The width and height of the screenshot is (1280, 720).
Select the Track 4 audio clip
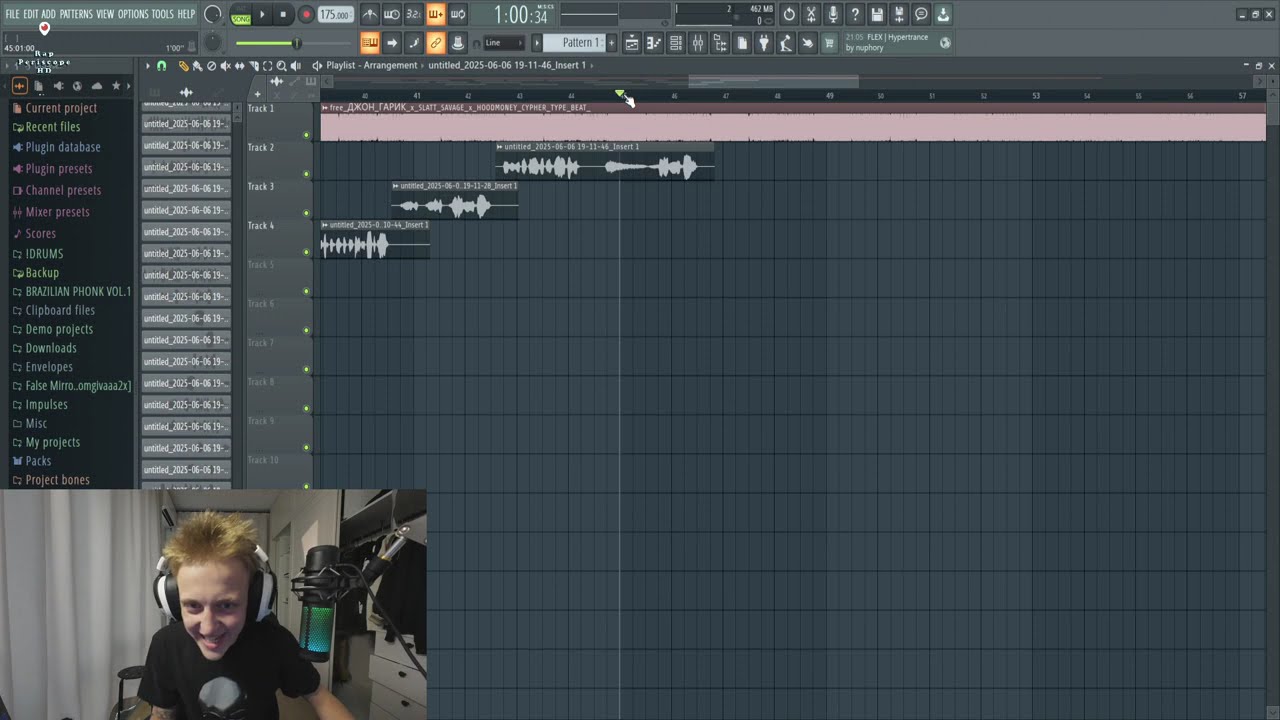(x=375, y=240)
